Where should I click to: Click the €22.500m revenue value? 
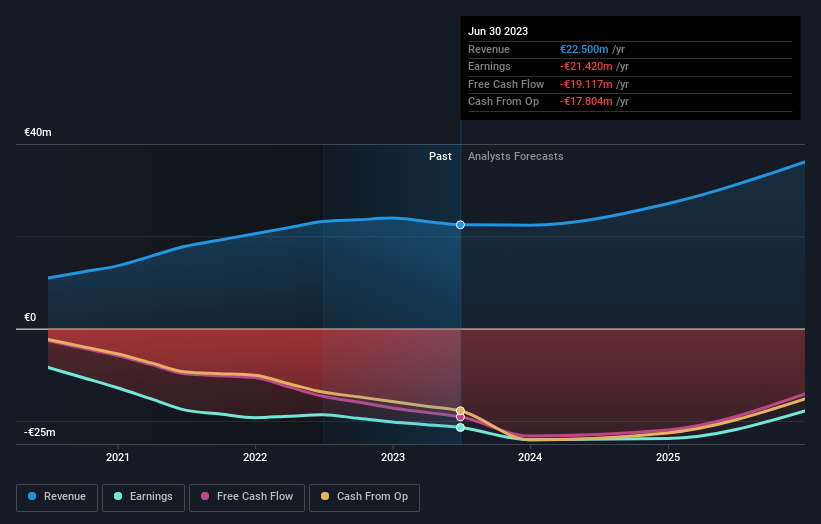[584, 49]
